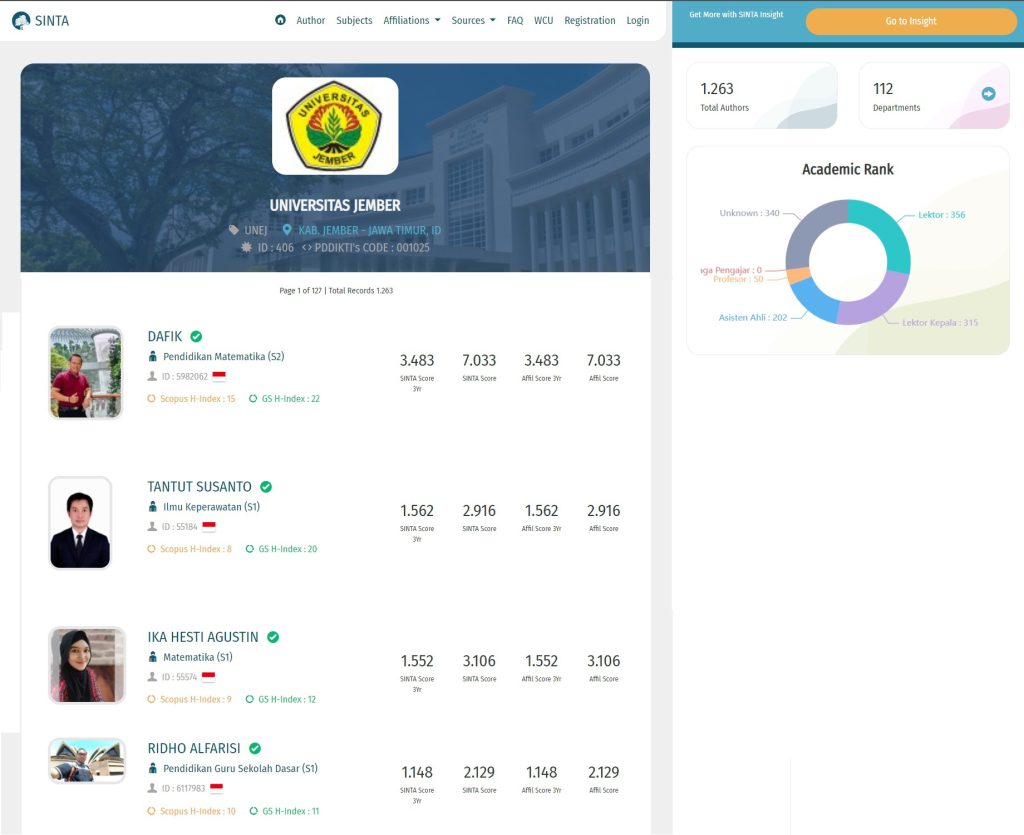This screenshot has height=835, width=1024.
Task: Open DAFIK's author profile name
Action: click(165, 337)
